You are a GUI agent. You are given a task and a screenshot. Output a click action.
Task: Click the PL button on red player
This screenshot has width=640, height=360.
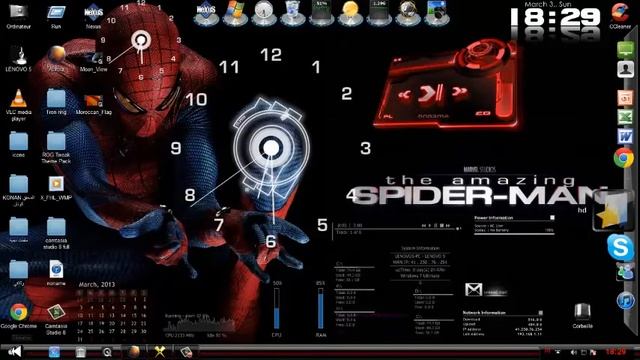click(389, 117)
